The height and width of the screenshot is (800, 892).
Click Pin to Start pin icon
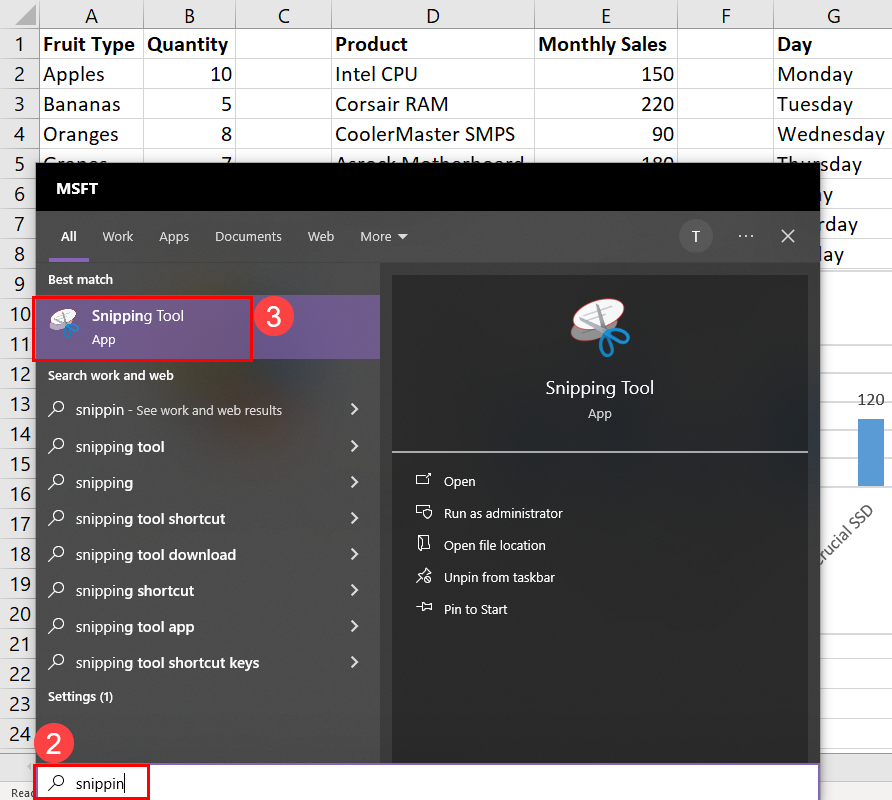pyautogui.click(x=424, y=607)
